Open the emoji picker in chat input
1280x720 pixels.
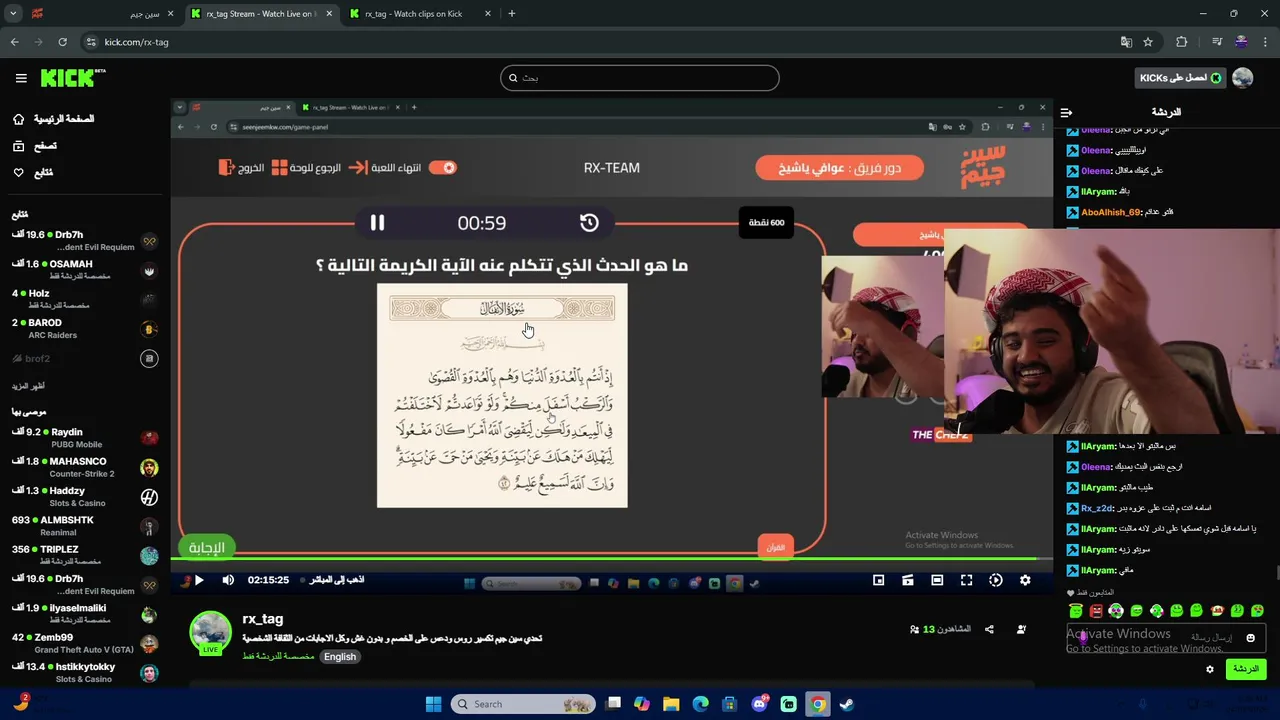(1250, 638)
